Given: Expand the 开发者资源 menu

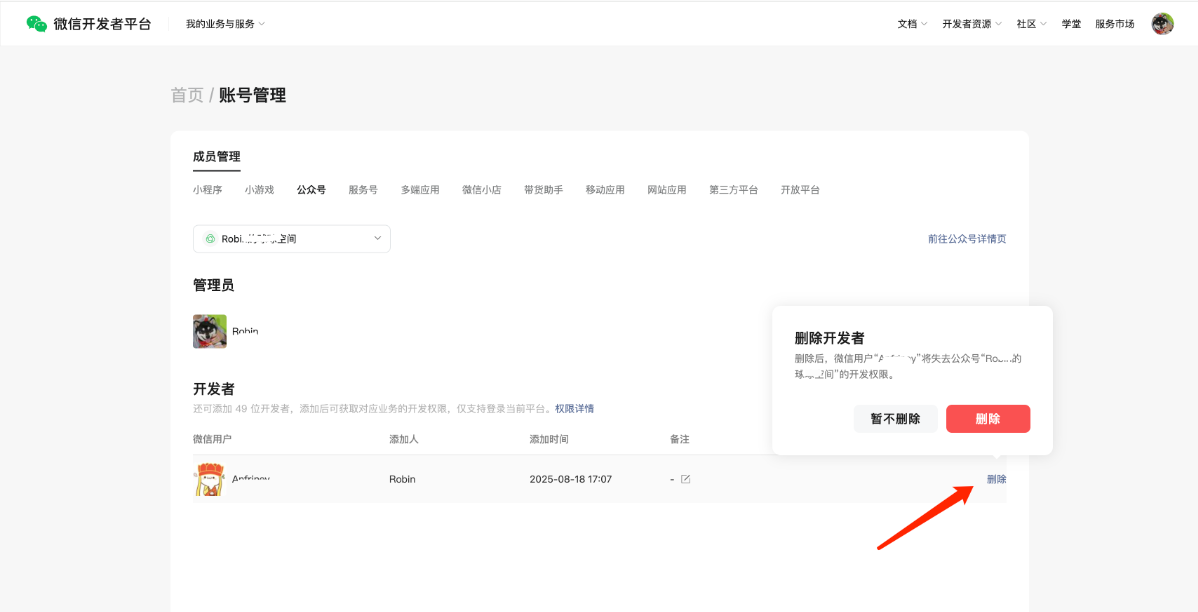Looking at the screenshot, I should point(971,24).
